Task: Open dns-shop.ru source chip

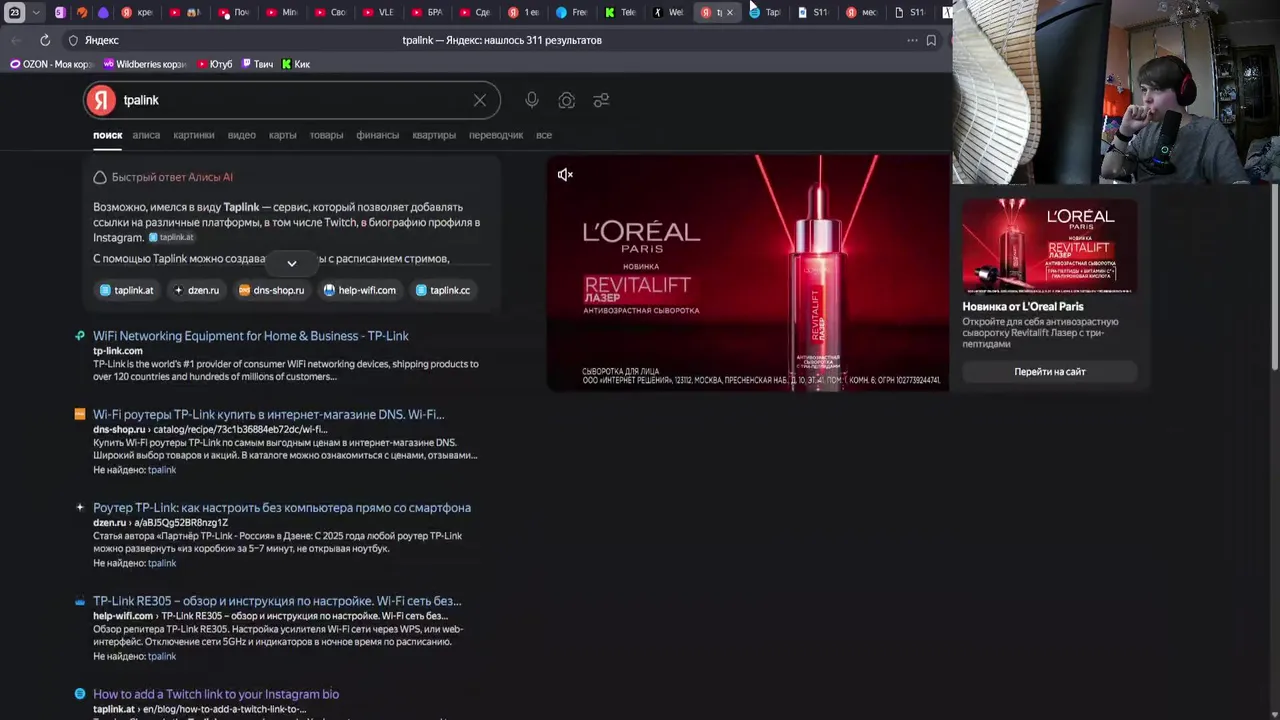Action: [271, 290]
